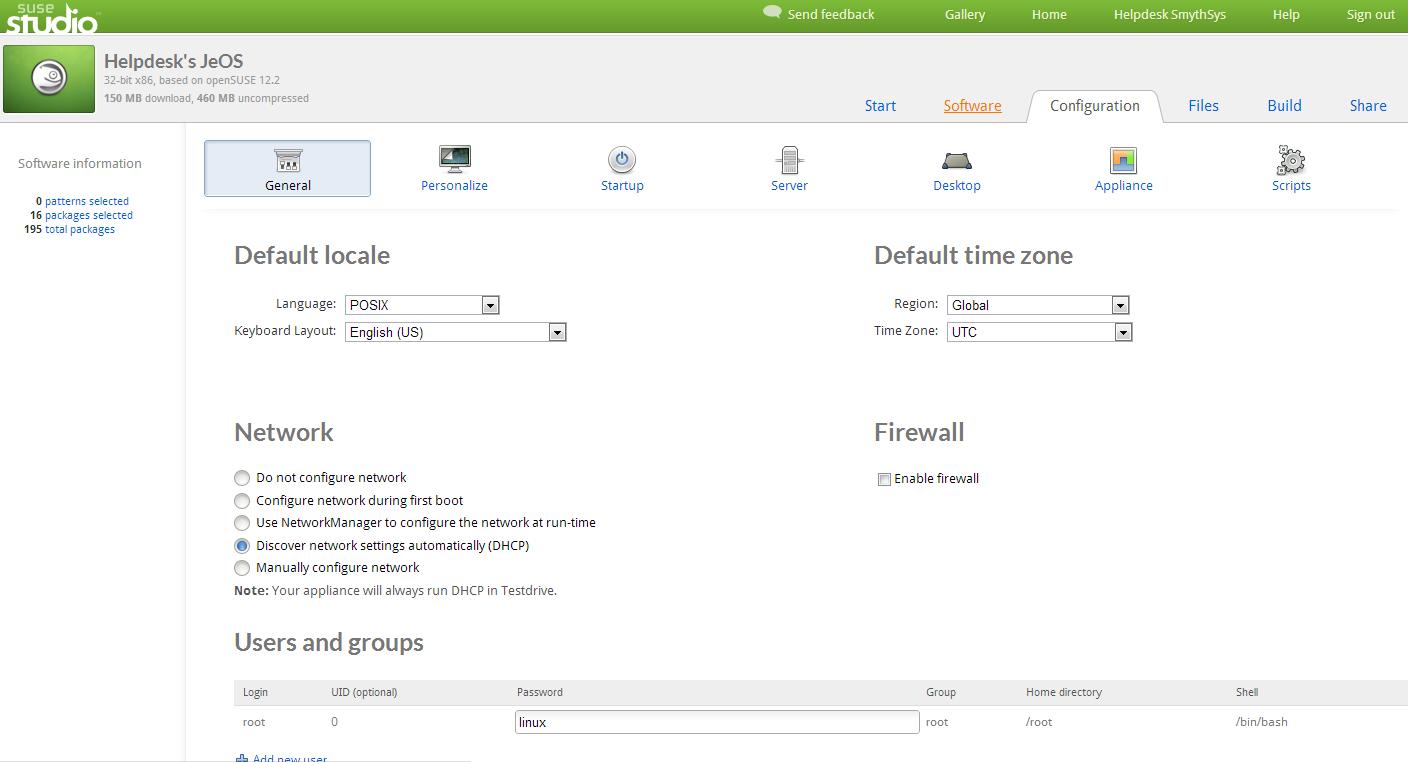Image resolution: width=1408 pixels, height=762 pixels.
Task: Open the General configuration section icon
Action: click(x=288, y=161)
